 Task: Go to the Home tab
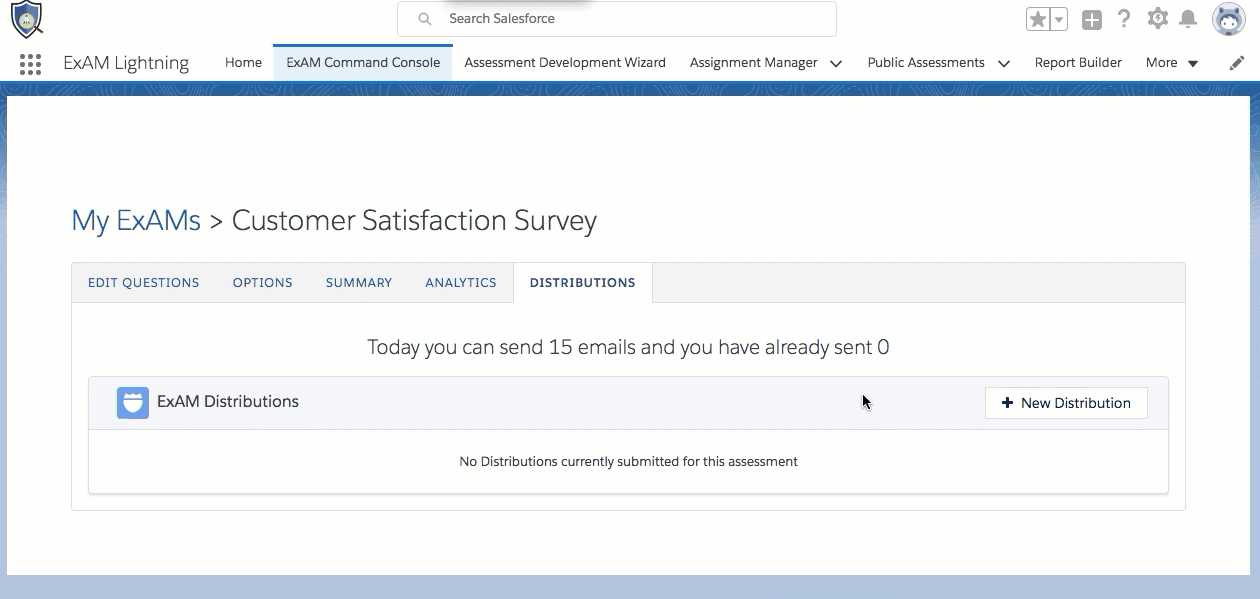coord(243,62)
